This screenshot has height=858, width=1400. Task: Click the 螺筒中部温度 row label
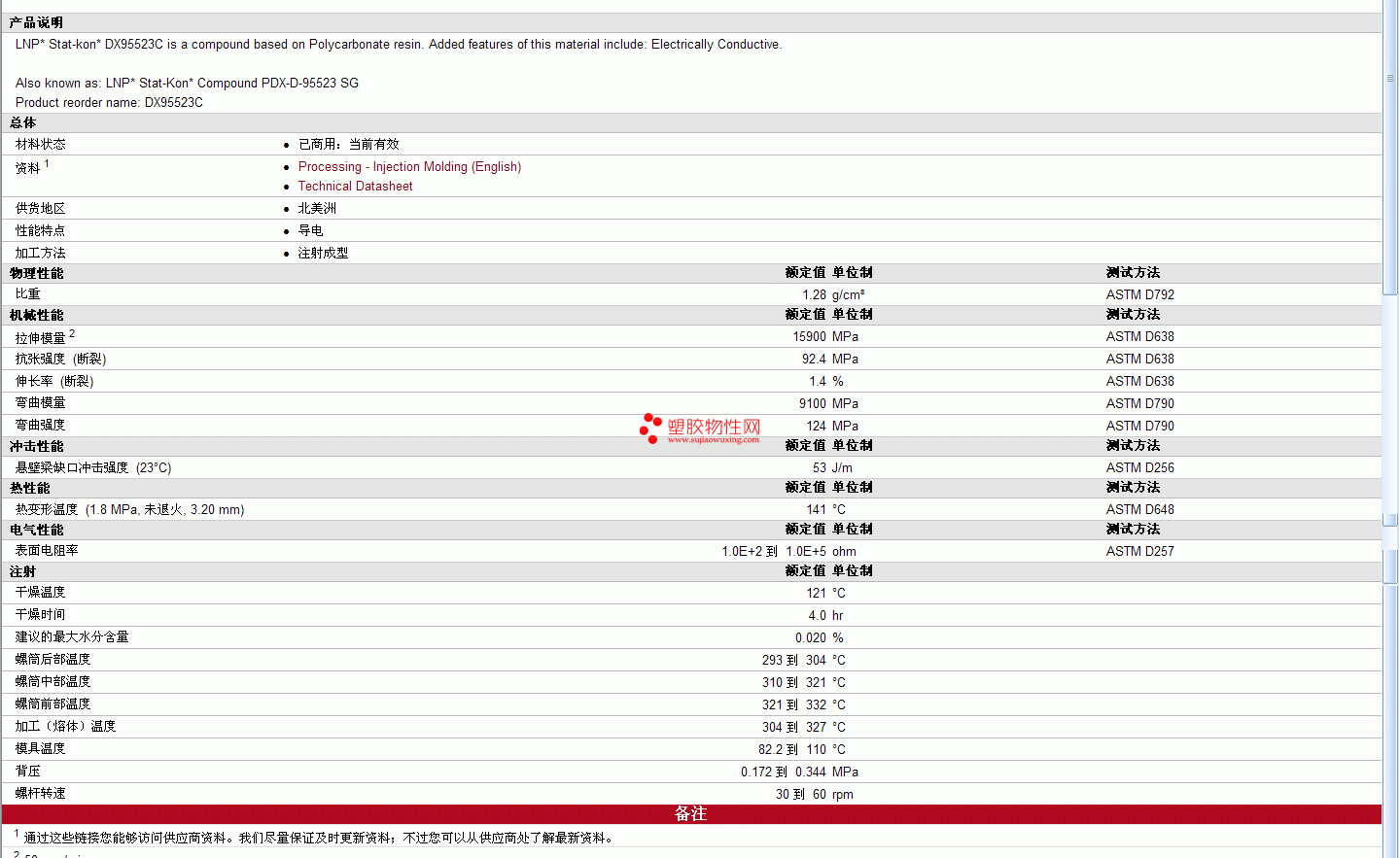[53, 682]
